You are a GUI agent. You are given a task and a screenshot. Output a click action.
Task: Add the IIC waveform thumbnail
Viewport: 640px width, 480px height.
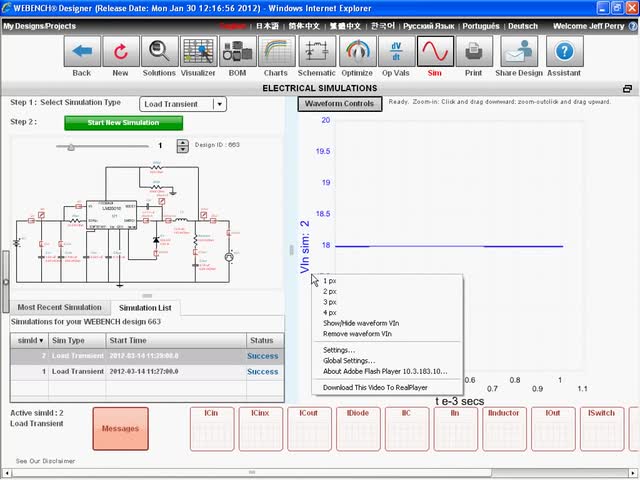tap(407, 429)
